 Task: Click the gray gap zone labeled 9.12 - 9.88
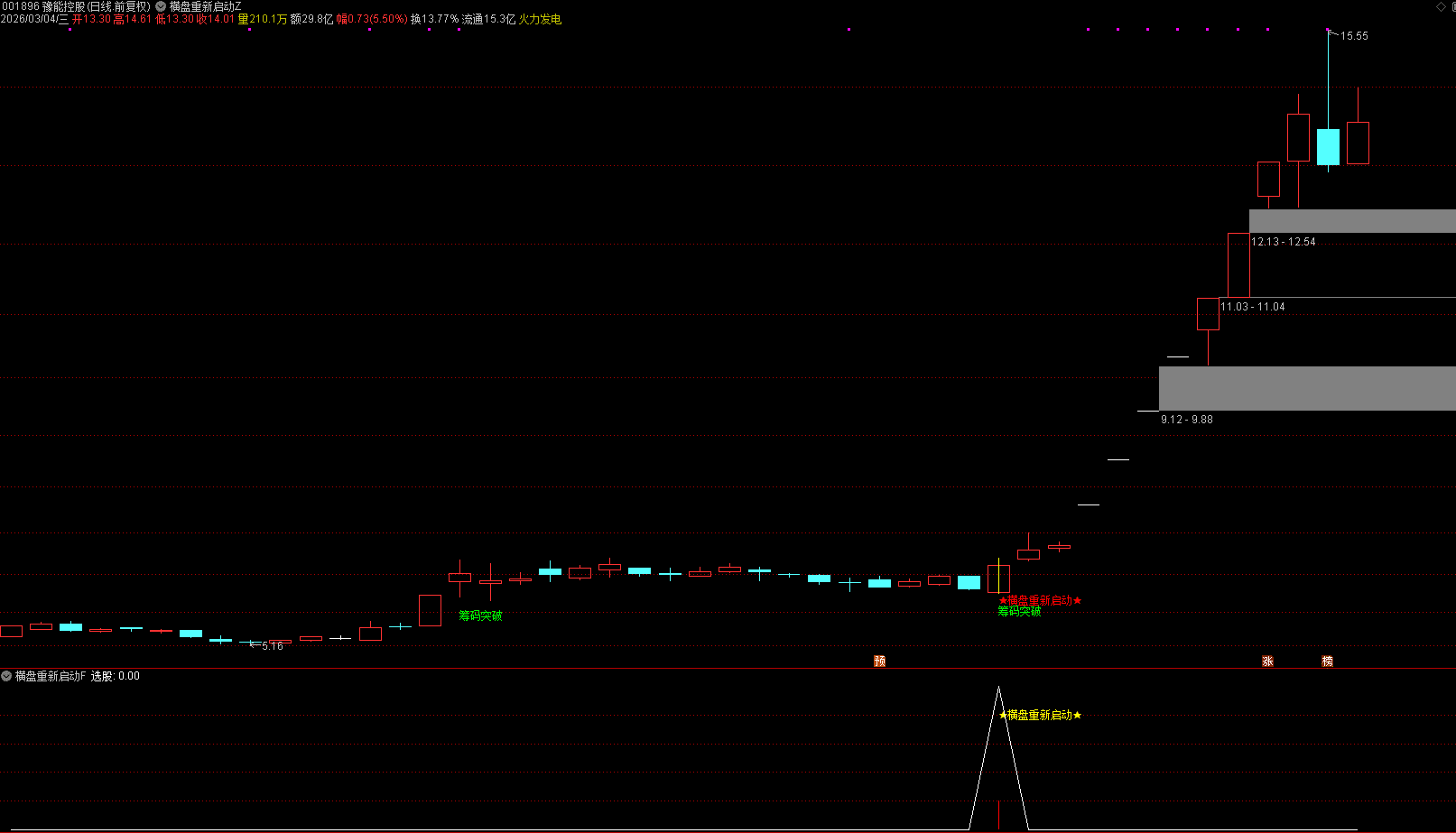pos(1306,388)
